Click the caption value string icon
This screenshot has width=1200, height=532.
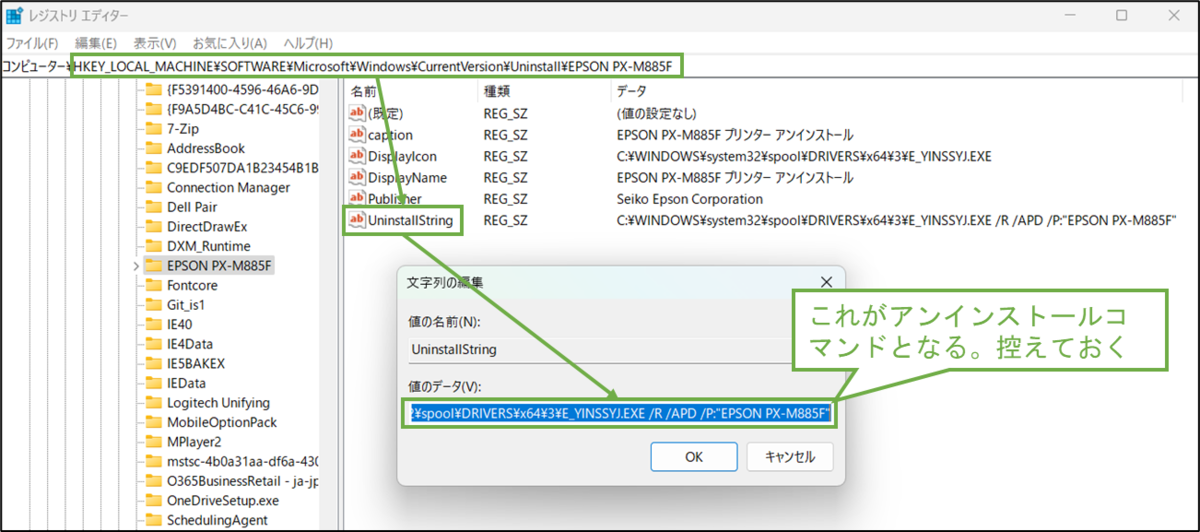tap(356, 134)
